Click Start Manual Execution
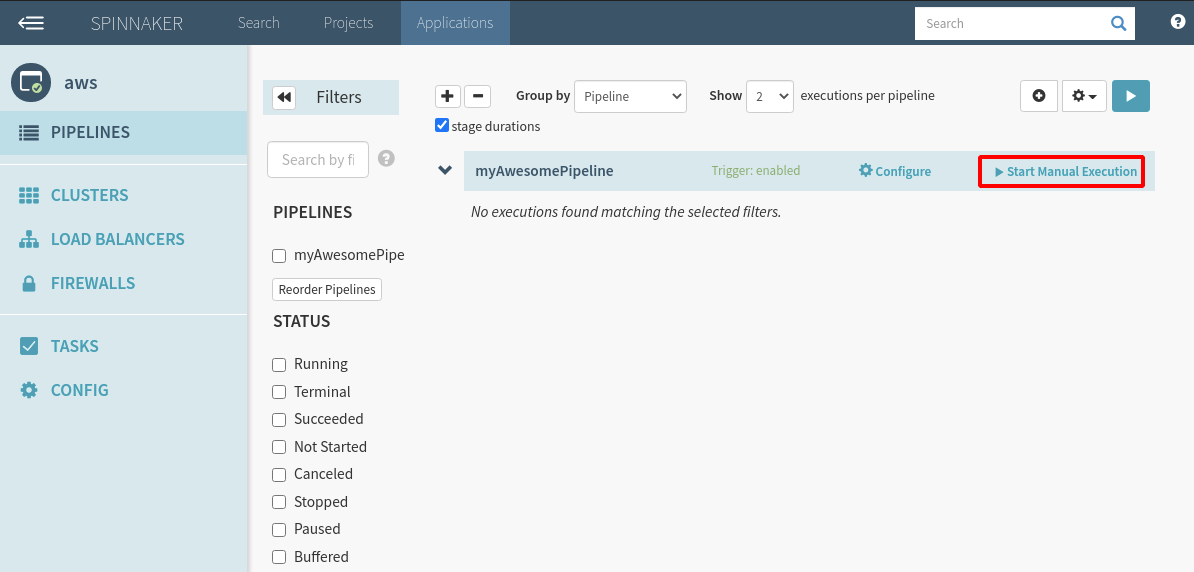1194x572 pixels. pyautogui.click(x=1066, y=171)
